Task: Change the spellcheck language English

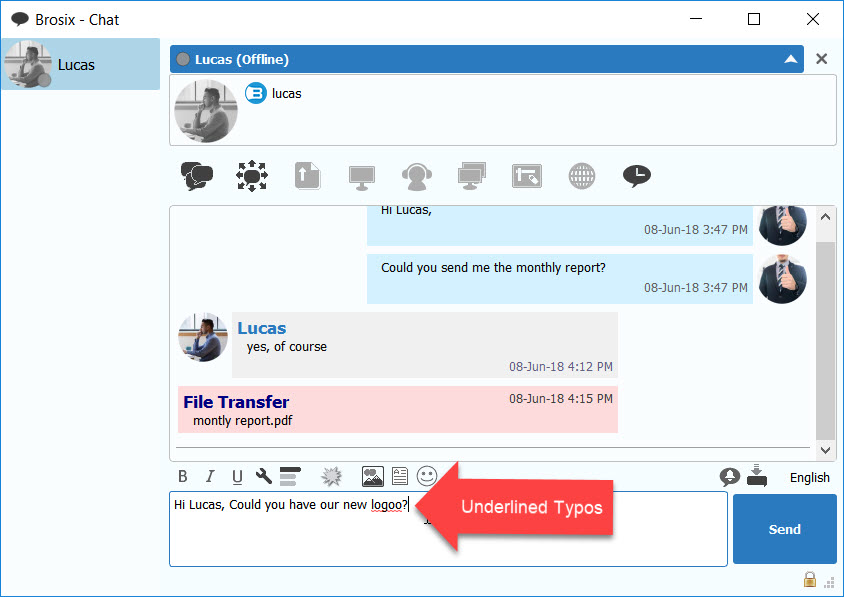Action: pyautogui.click(x=810, y=477)
